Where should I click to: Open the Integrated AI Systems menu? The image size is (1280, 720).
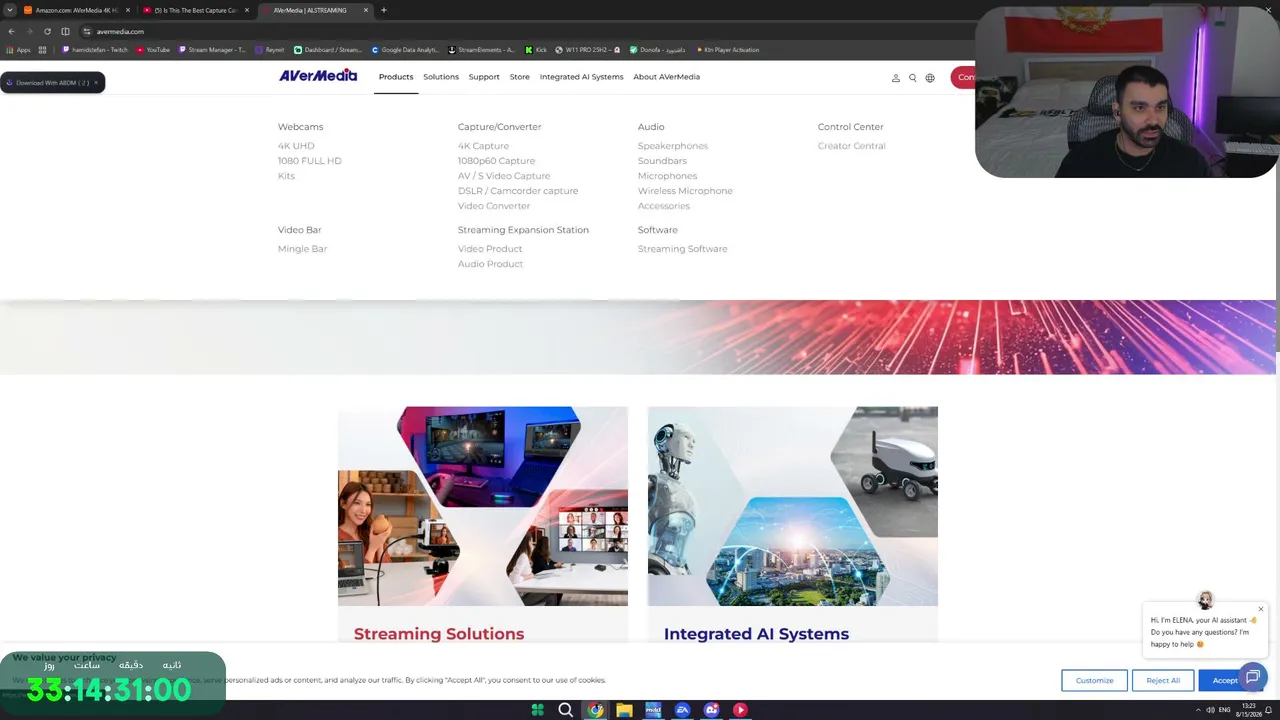[x=581, y=77]
